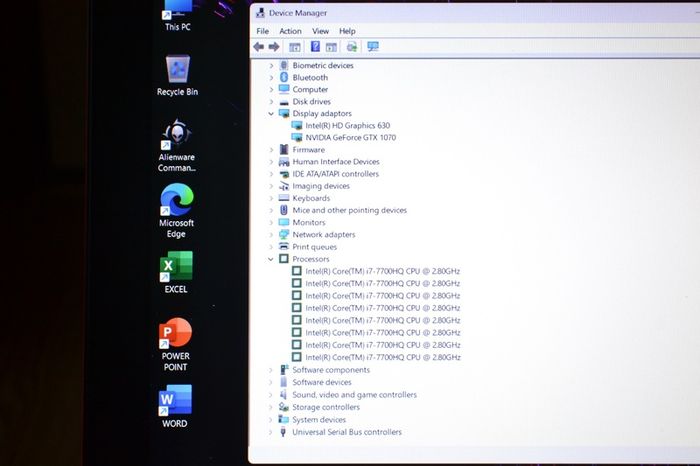The height and width of the screenshot is (466, 700).
Task: Select the Imaging devices category
Action: (x=321, y=186)
